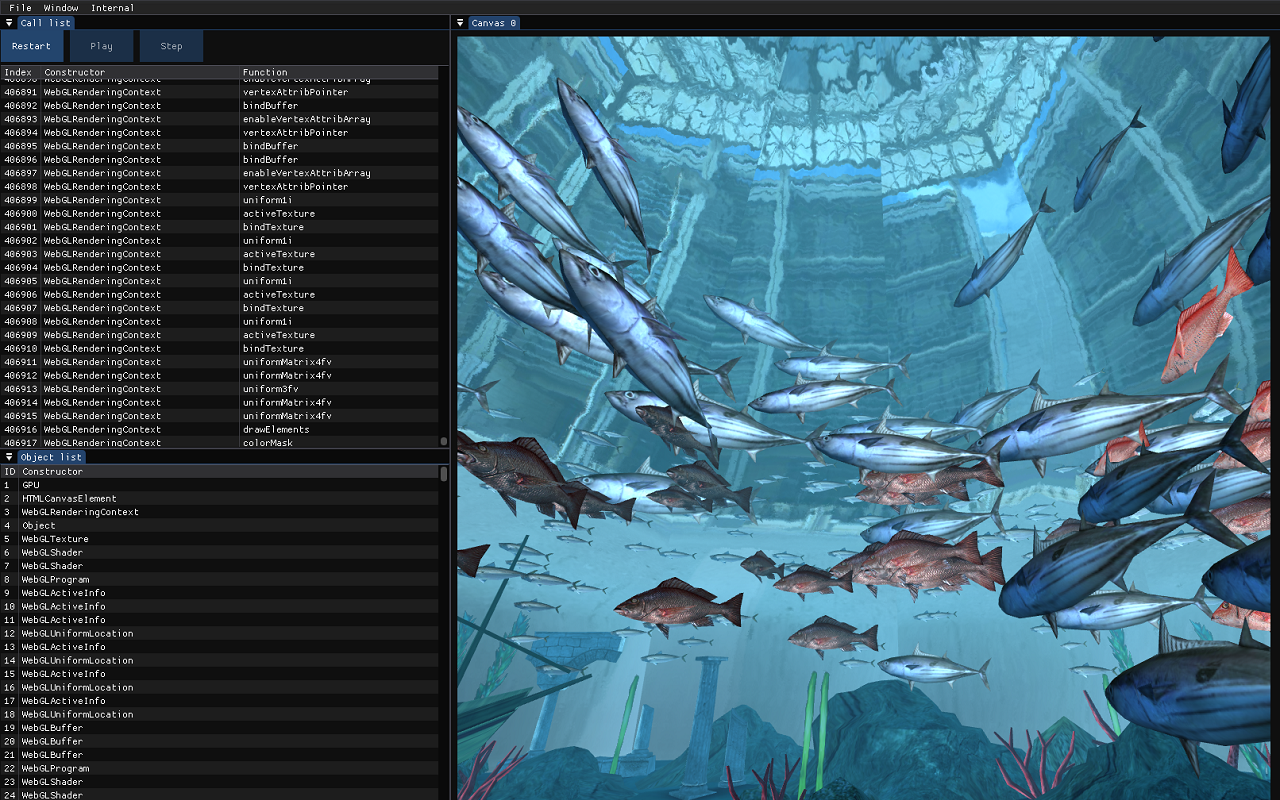Select the Canvas 0 tab
1280x800 pixels.
[494, 23]
